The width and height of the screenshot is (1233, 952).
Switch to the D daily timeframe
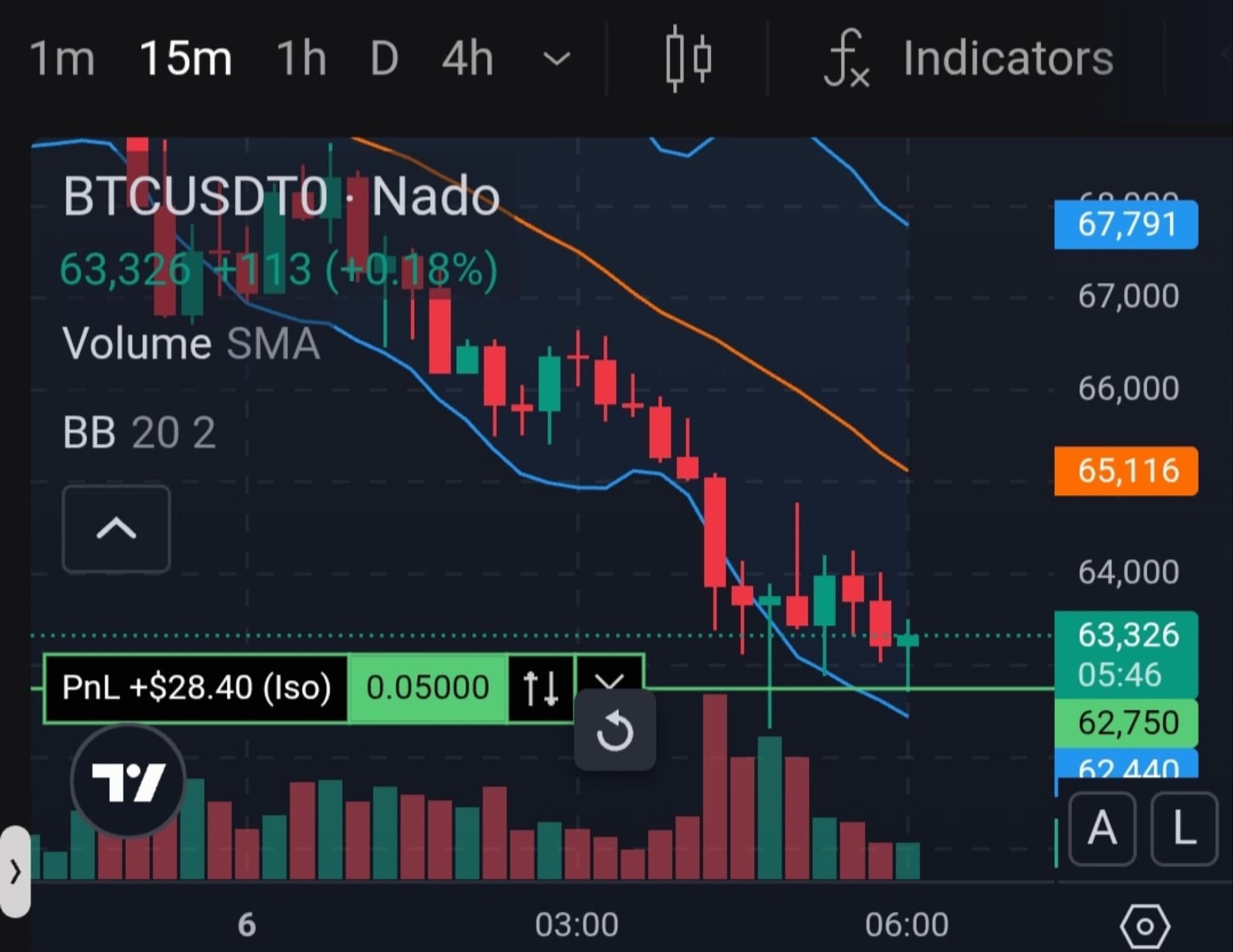pos(384,59)
